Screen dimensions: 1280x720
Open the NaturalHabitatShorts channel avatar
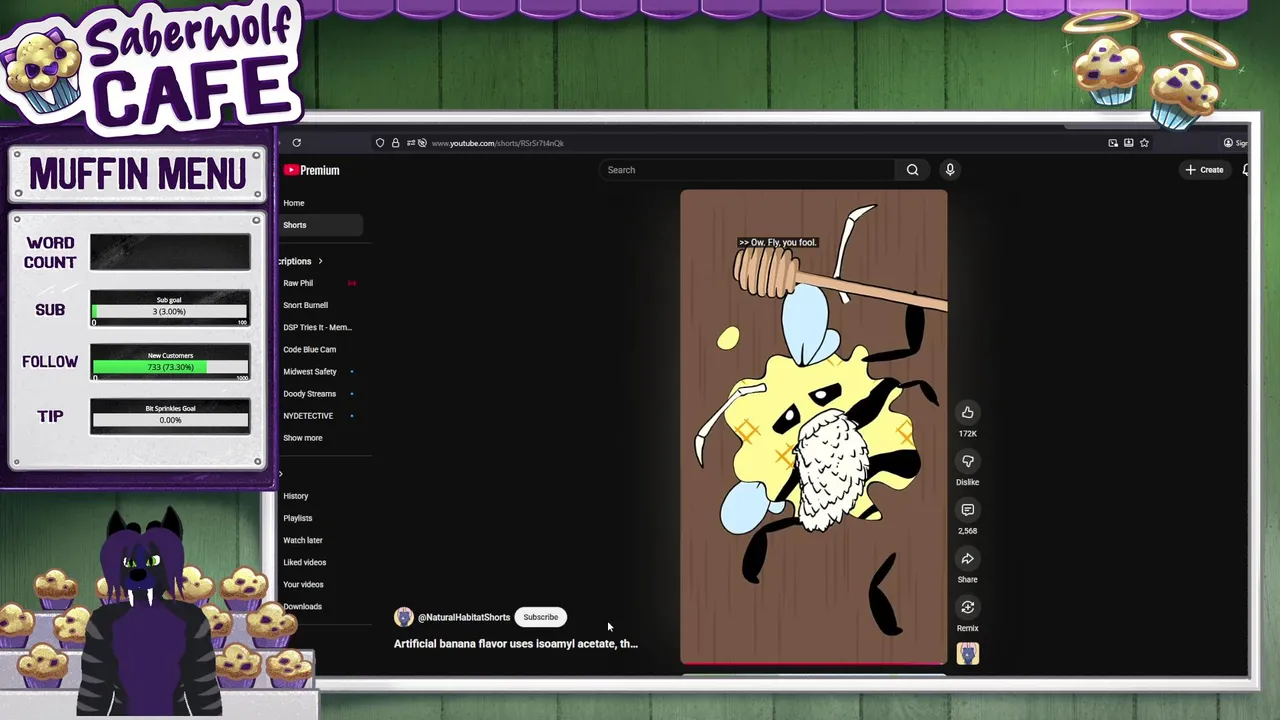coord(404,617)
